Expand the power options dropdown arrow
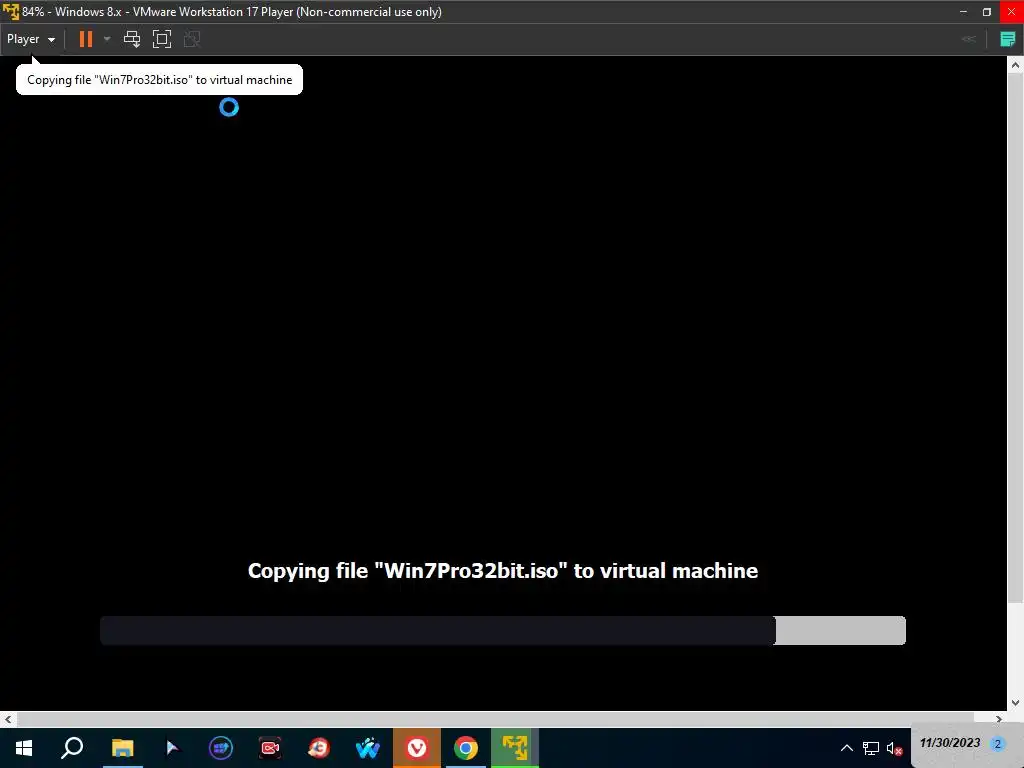1024x768 pixels. (x=107, y=39)
